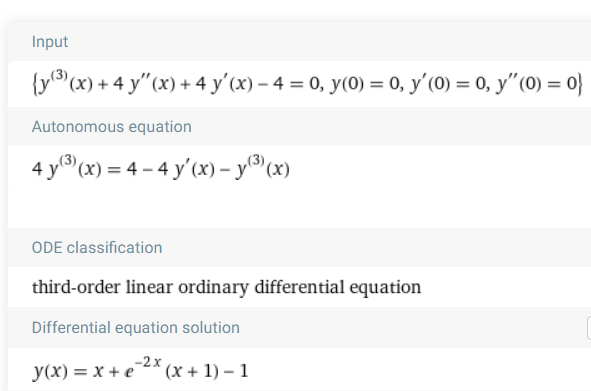The width and height of the screenshot is (591, 391).
Task: Click the Input pod heading
Action: (50, 42)
